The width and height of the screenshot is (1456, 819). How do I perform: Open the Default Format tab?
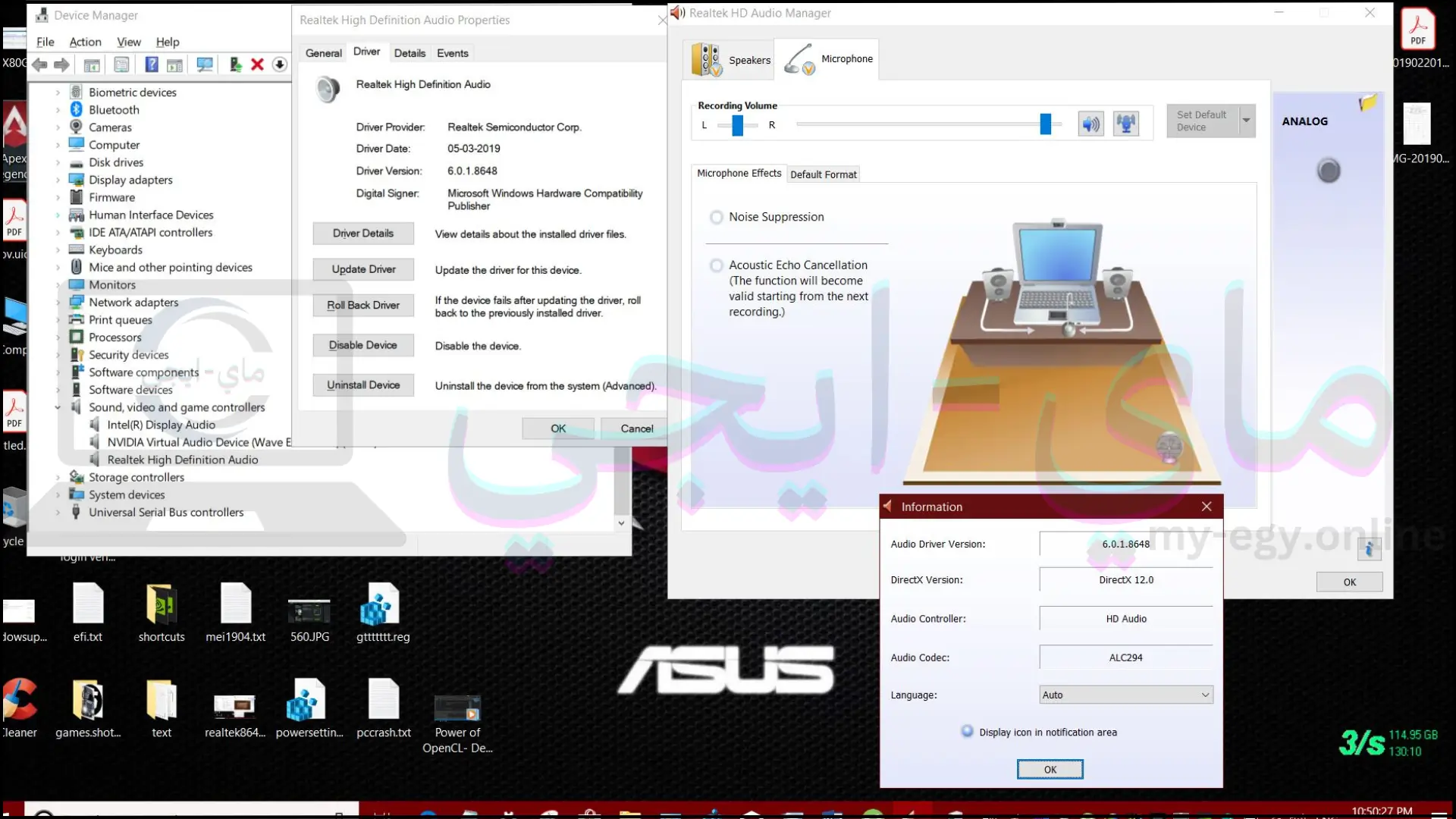coord(824,174)
